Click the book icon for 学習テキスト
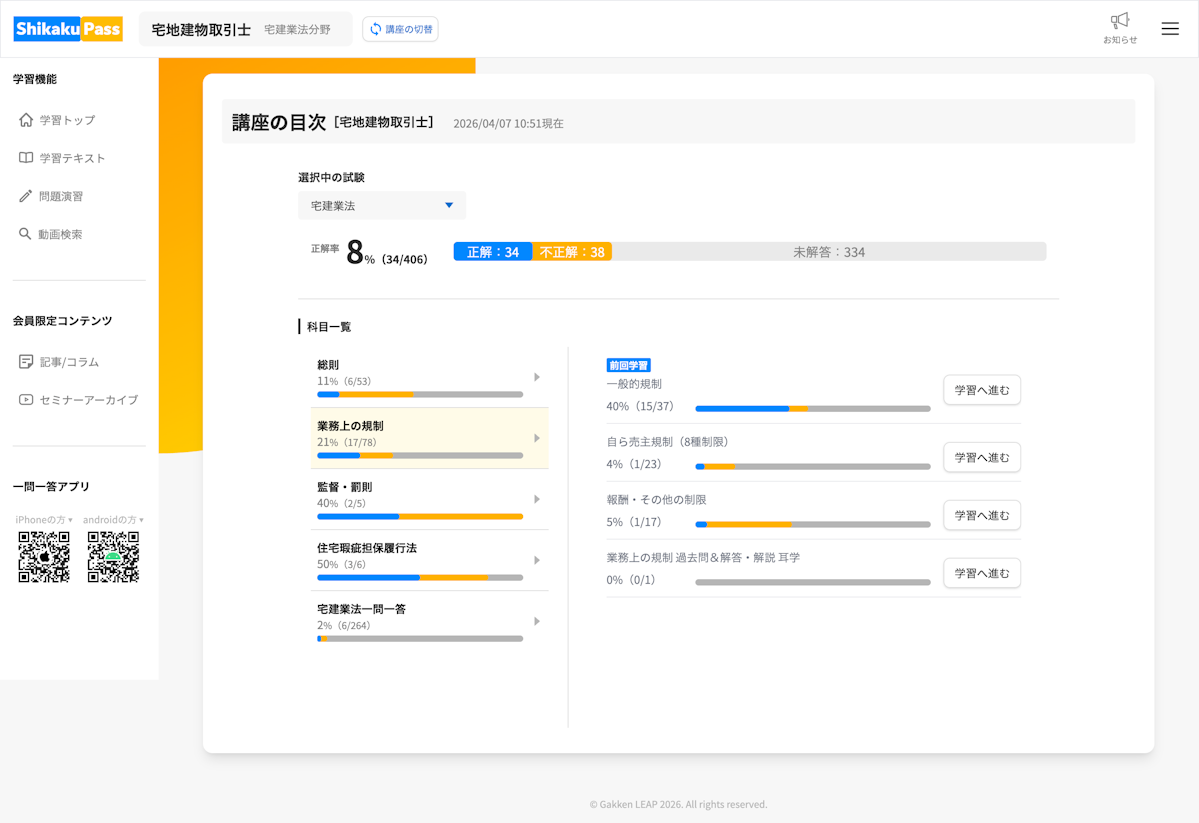The height and width of the screenshot is (823, 1199). coord(26,158)
